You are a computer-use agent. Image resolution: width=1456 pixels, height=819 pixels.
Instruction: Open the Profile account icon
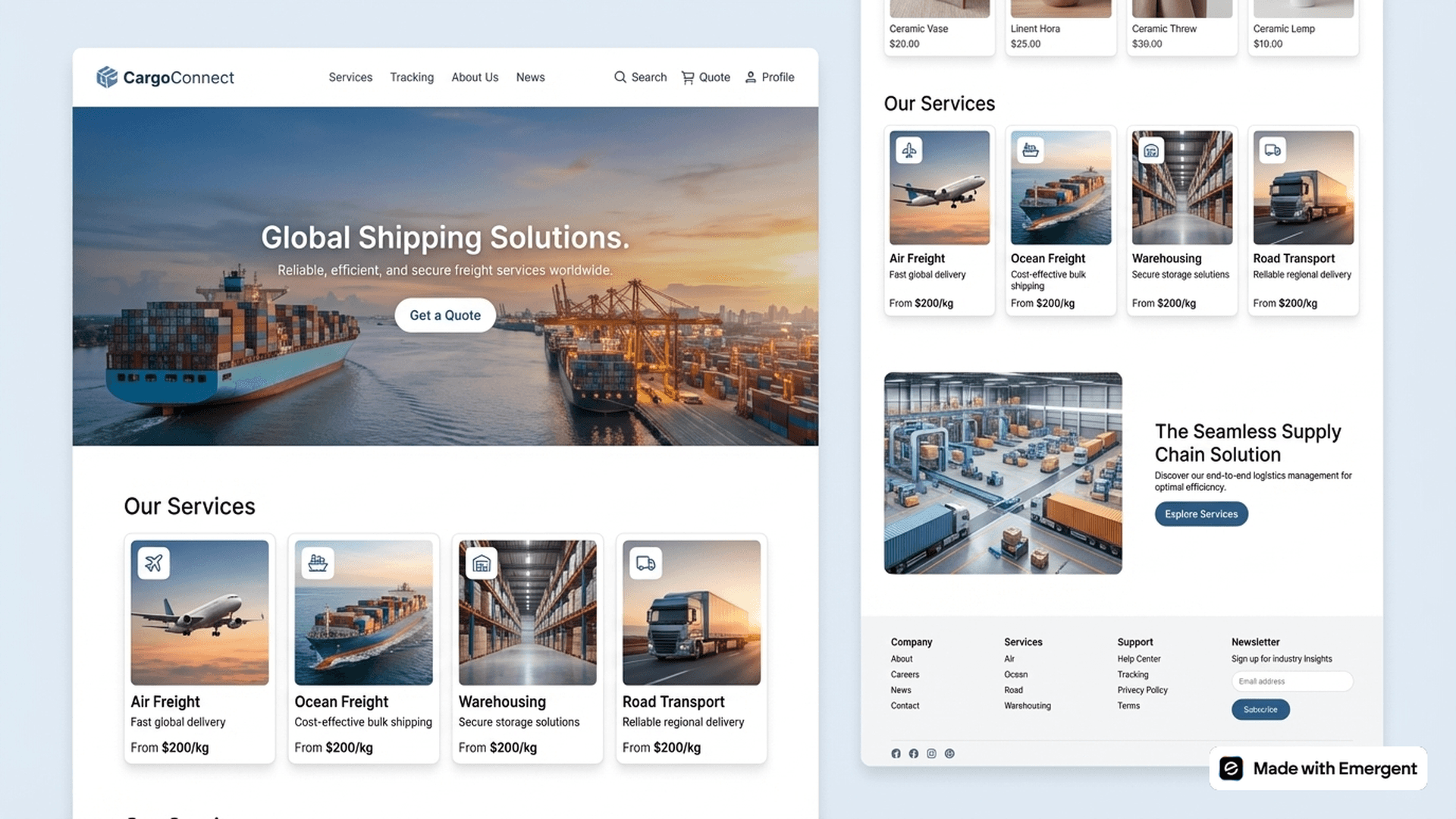point(749,77)
